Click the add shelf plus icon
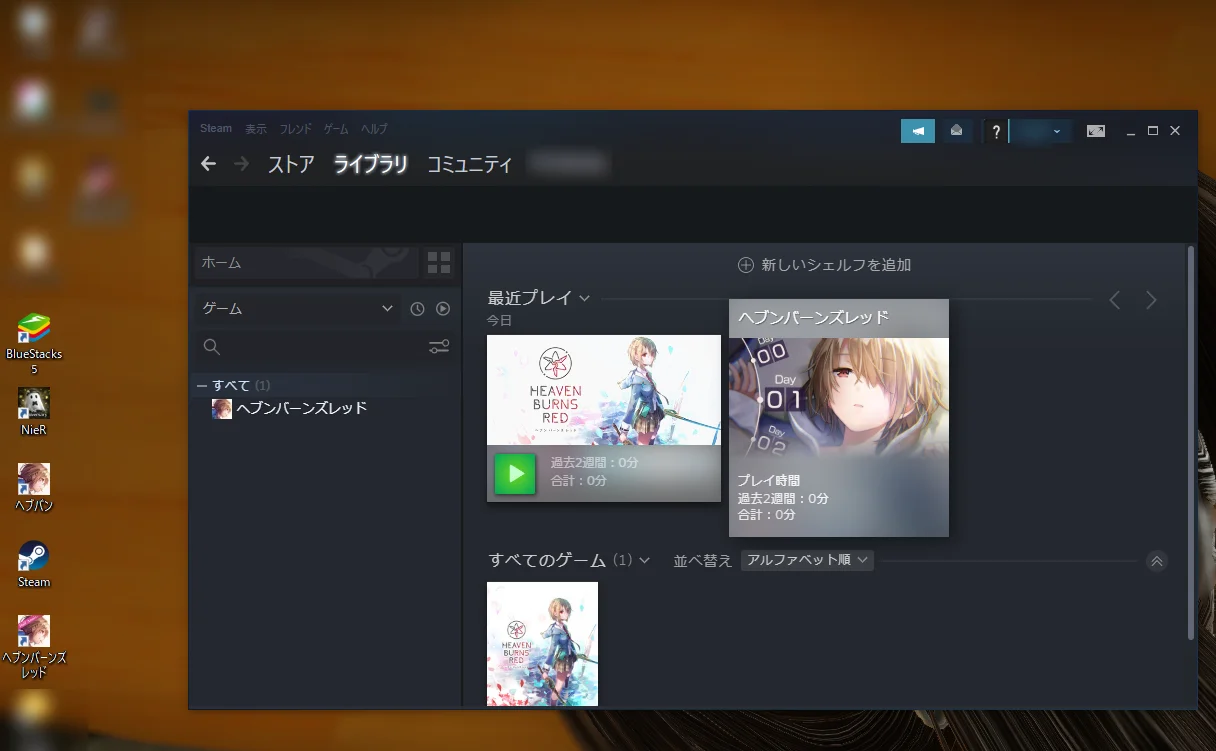This screenshot has height=751, width=1216. tap(746, 265)
